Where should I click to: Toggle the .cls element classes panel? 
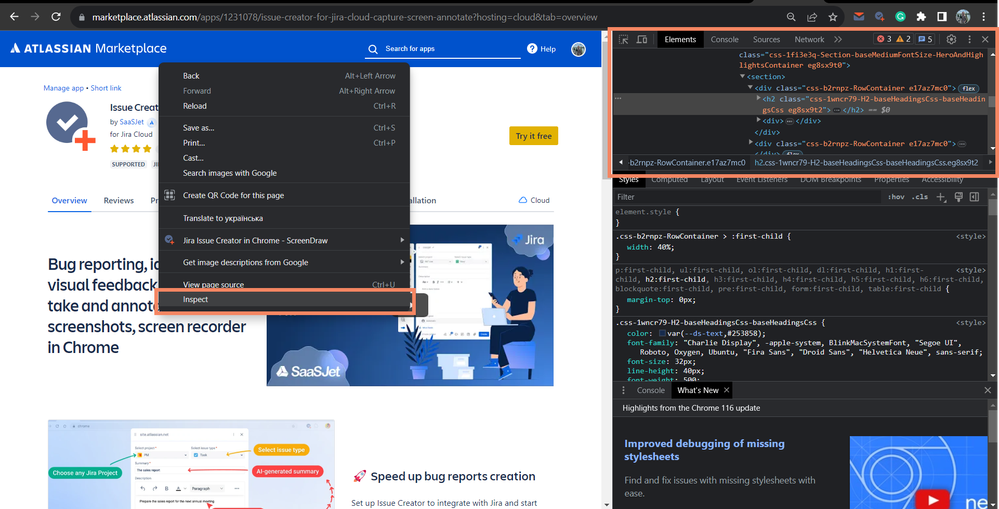pyautogui.click(x=919, y=197)
